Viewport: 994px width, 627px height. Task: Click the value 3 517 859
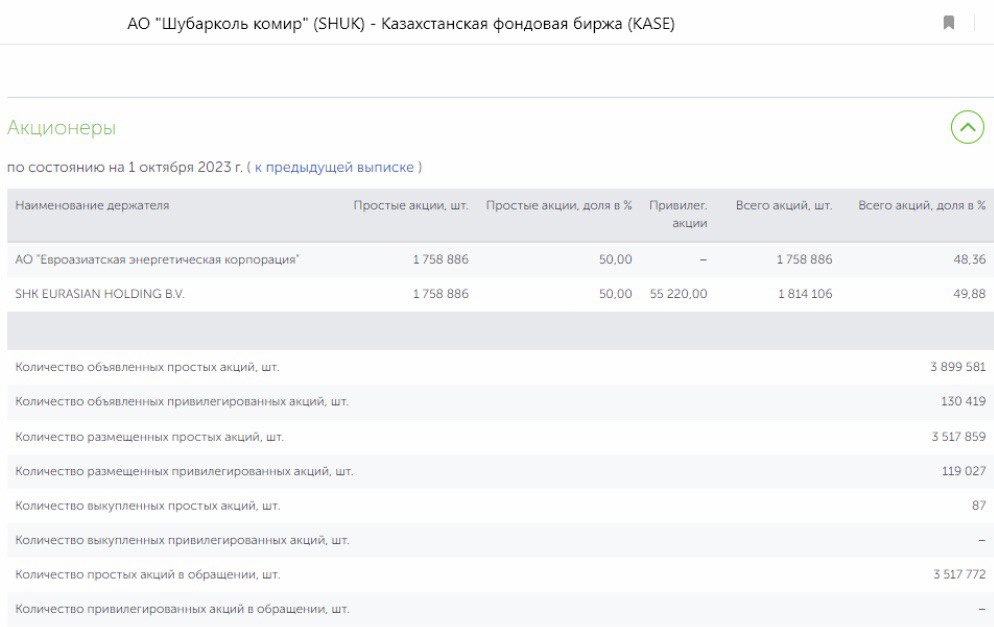click(x=958, y=437)
